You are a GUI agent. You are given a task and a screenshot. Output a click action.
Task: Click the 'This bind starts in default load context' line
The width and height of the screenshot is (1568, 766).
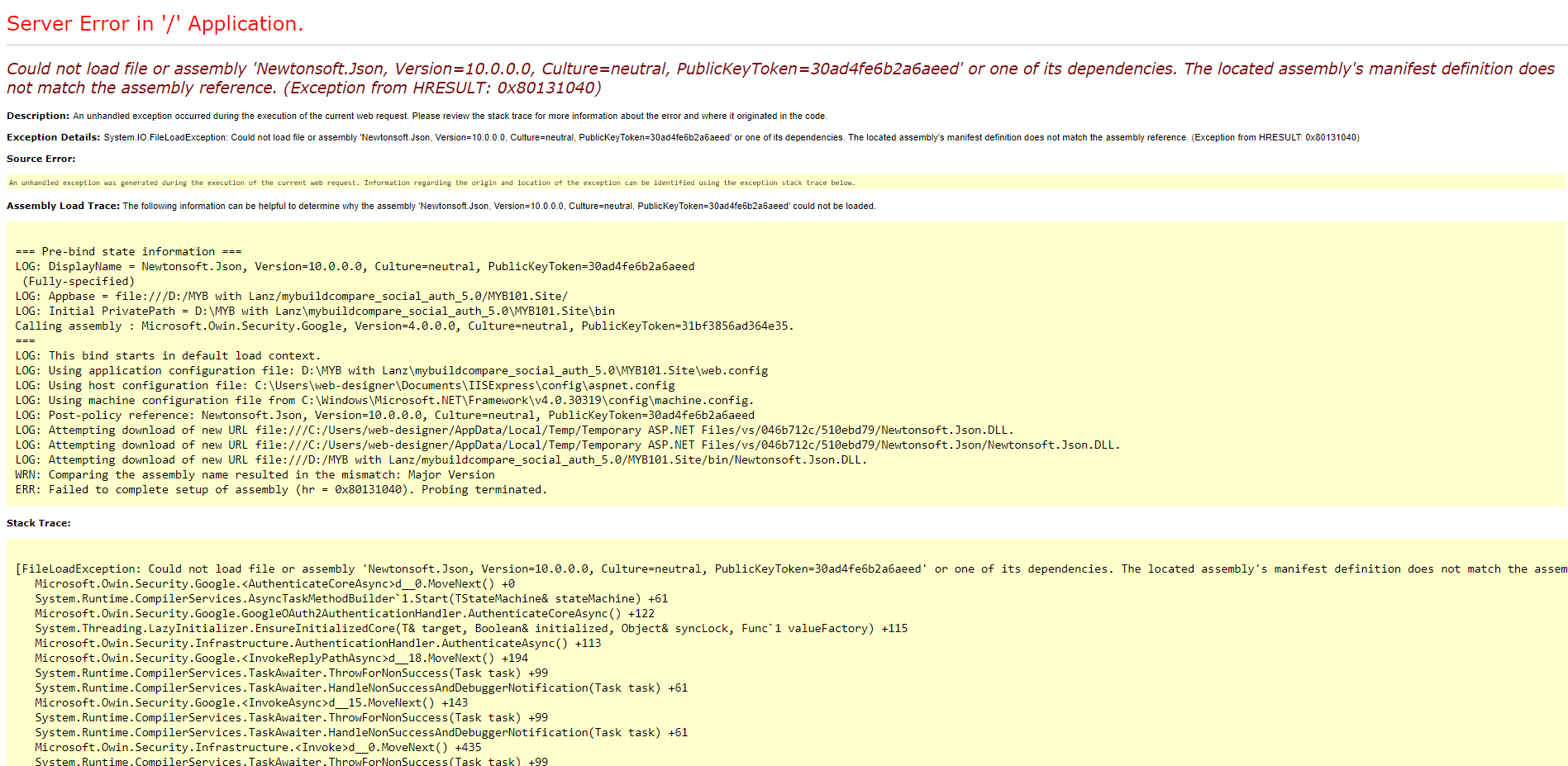tap(168, 356)
